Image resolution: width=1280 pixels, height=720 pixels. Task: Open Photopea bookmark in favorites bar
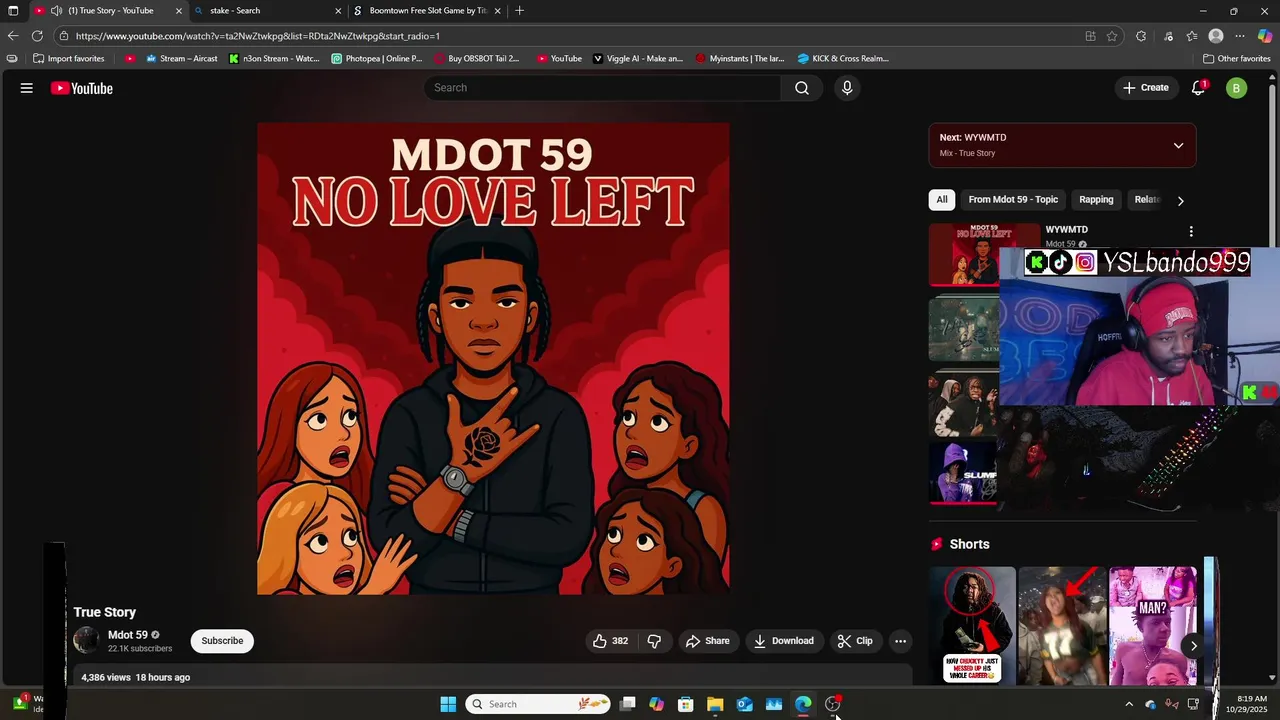pyautogui.click(x=377, y=58)
